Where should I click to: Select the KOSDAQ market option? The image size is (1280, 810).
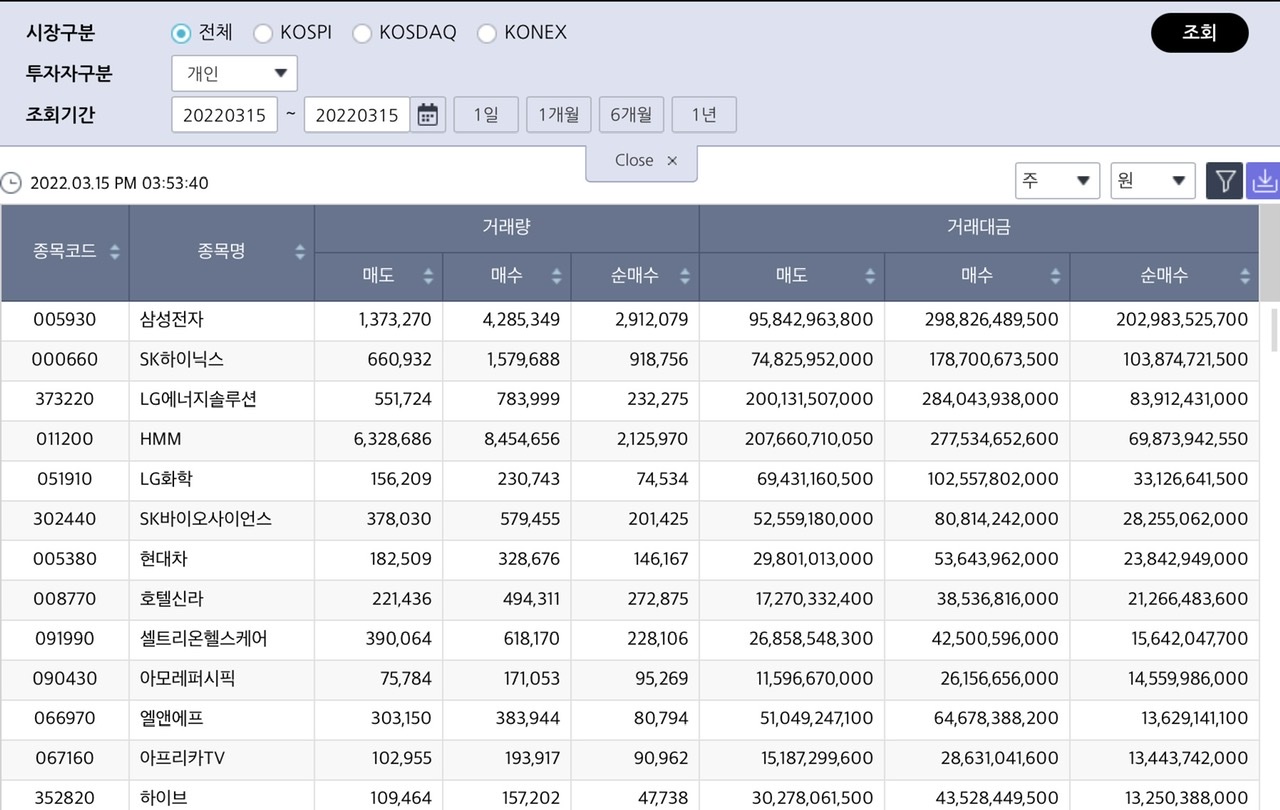pos(362,34)
